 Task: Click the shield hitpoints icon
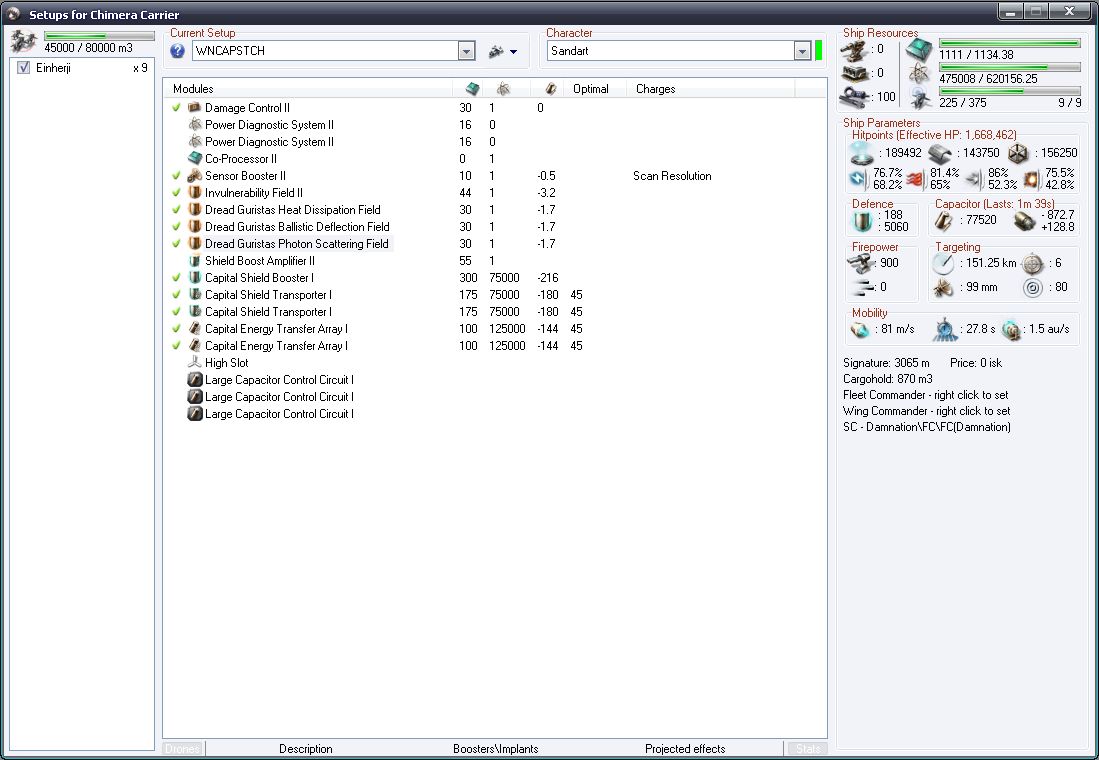tap(861, 153)
